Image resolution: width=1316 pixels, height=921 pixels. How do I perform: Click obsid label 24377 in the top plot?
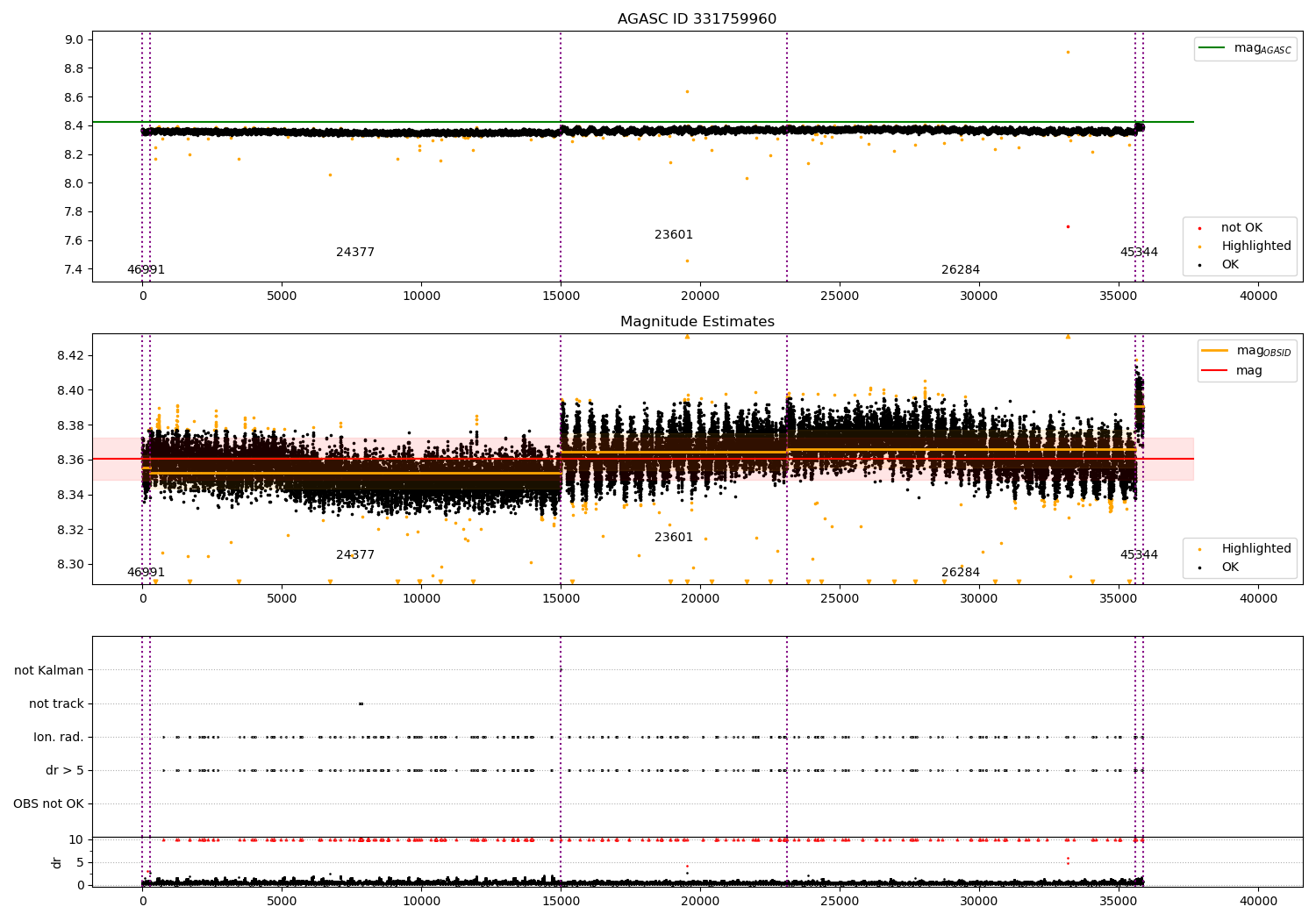(x=355, y=253)
